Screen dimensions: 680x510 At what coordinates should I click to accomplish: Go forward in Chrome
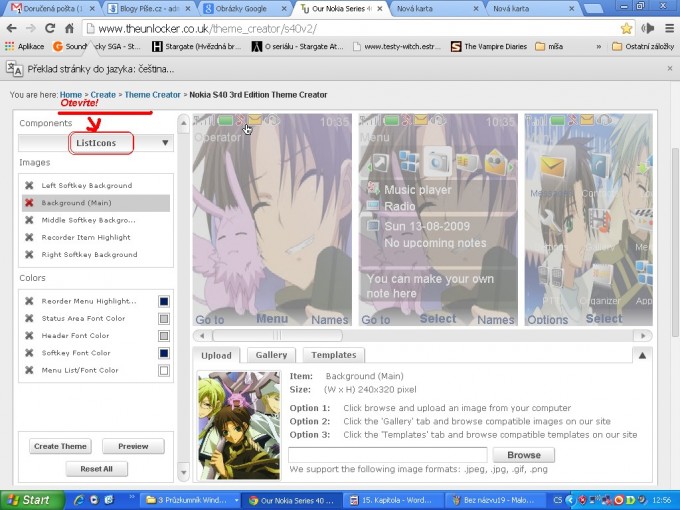point(31,29)
